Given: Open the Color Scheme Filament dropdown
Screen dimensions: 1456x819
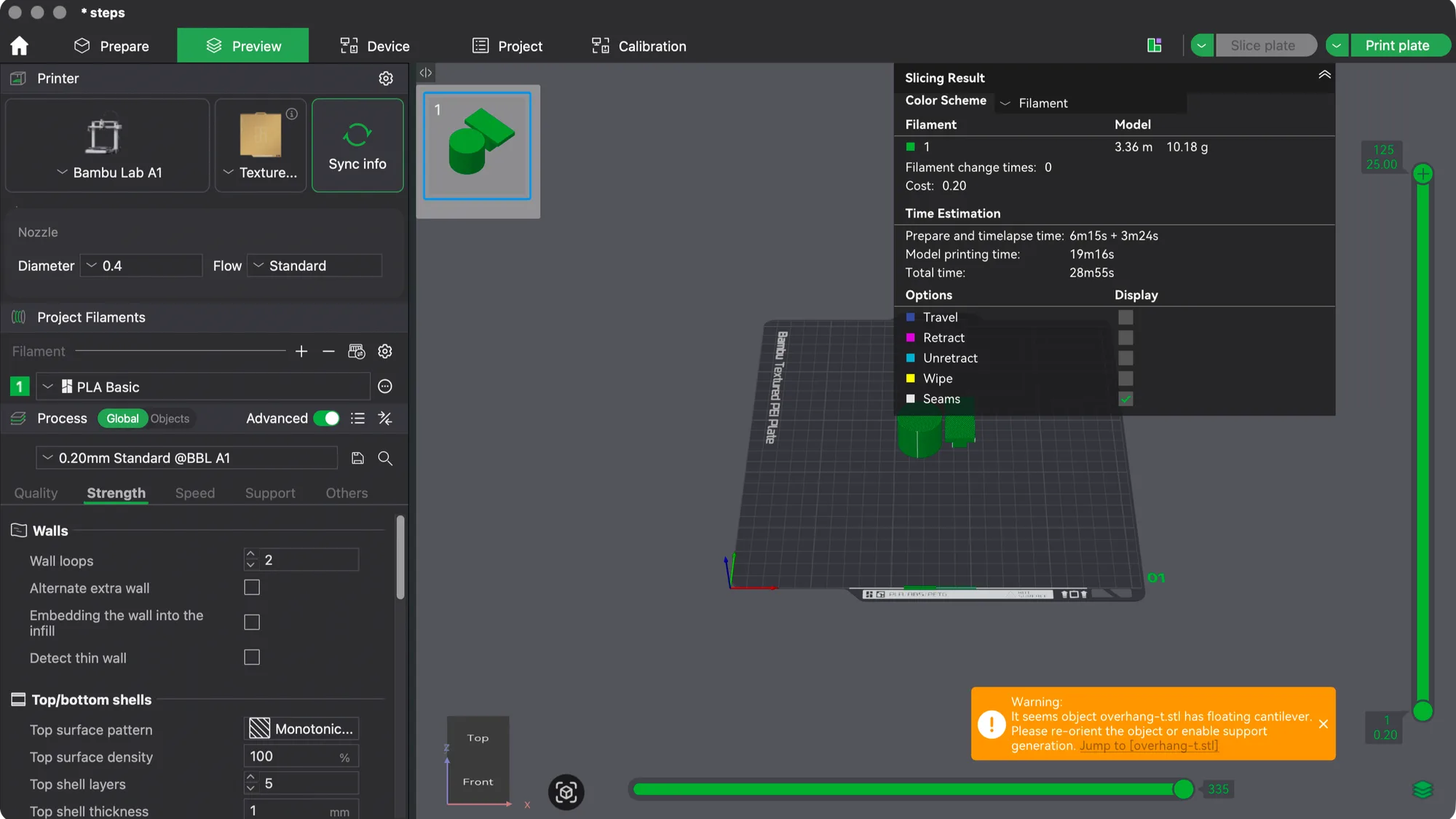Looking at the screenshot, I should (1092, 103).
